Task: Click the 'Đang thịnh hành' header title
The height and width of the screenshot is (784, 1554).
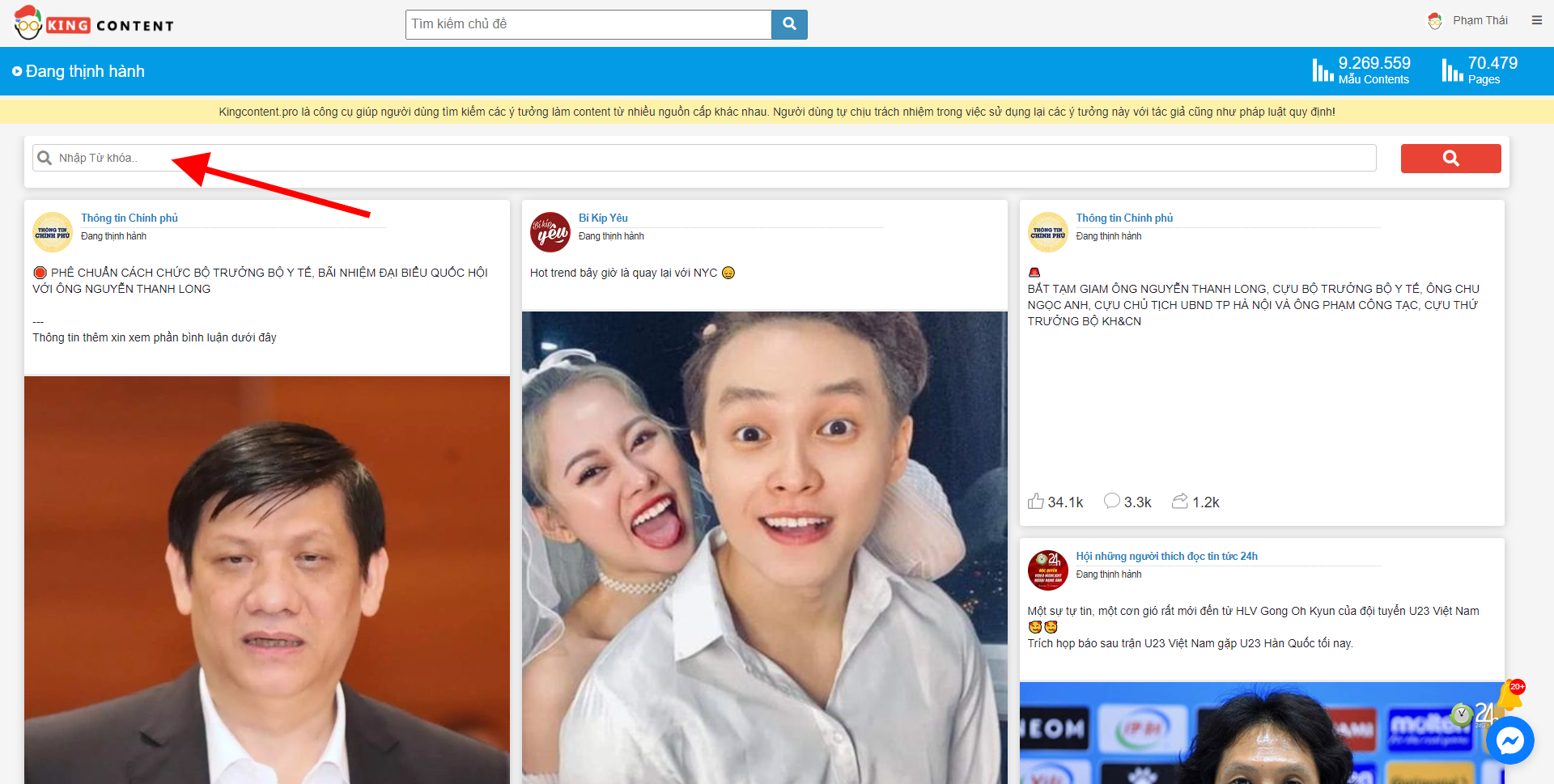Action: tap(85, 71)
